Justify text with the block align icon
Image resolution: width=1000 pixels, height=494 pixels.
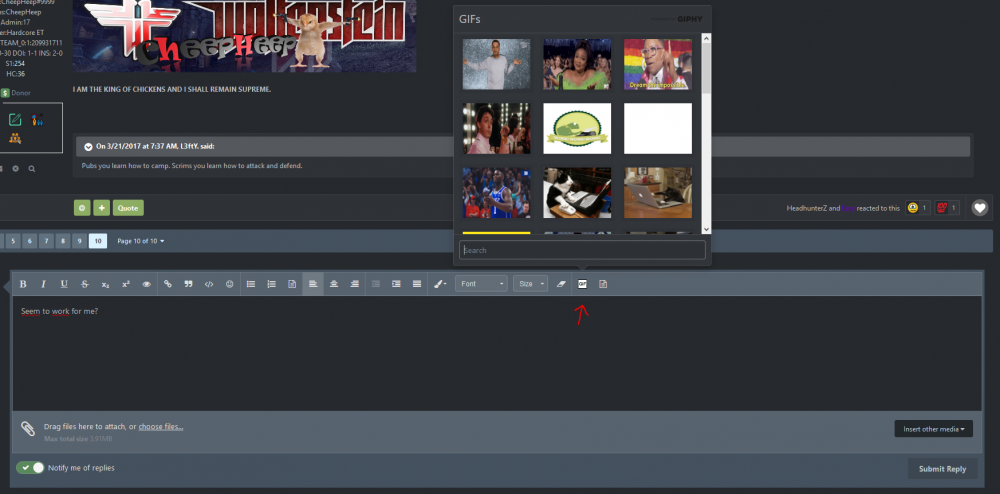tap(416, 284)
